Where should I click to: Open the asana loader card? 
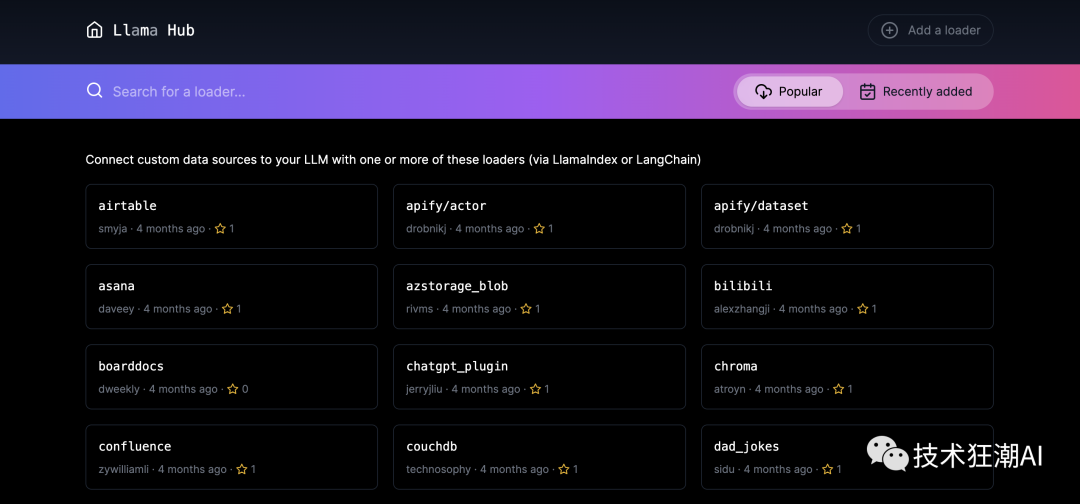tap(231, 296)
